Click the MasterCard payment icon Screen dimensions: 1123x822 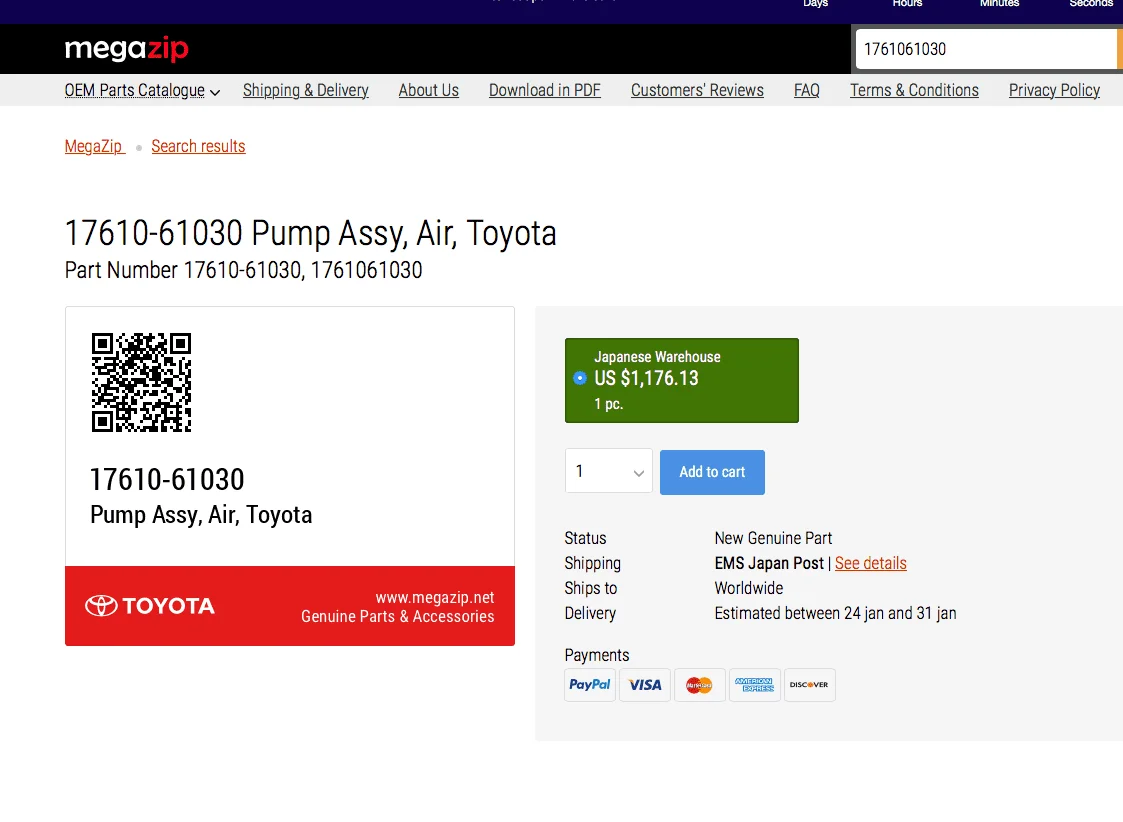click(699, 685)
